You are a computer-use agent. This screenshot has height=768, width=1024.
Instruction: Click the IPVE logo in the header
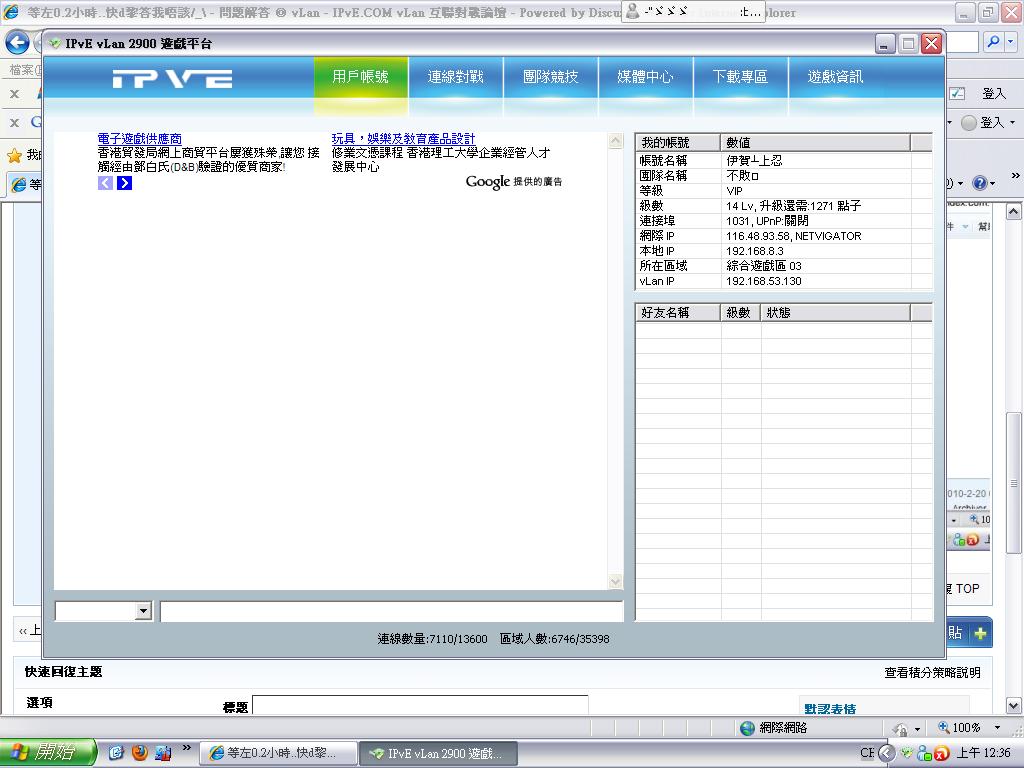(x=172, y=79)
